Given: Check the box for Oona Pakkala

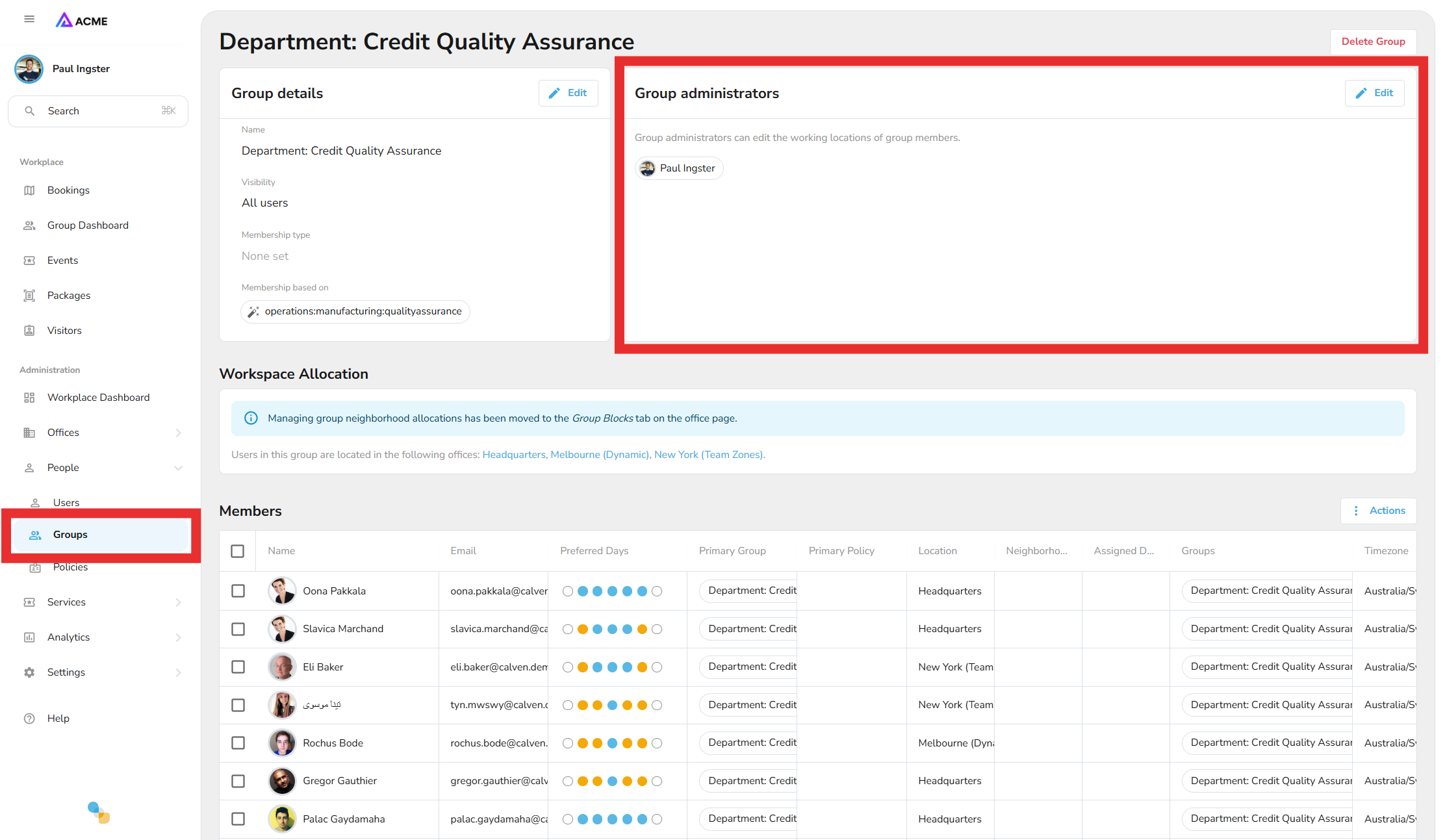Looking at the screenshot, I should 238,591.
